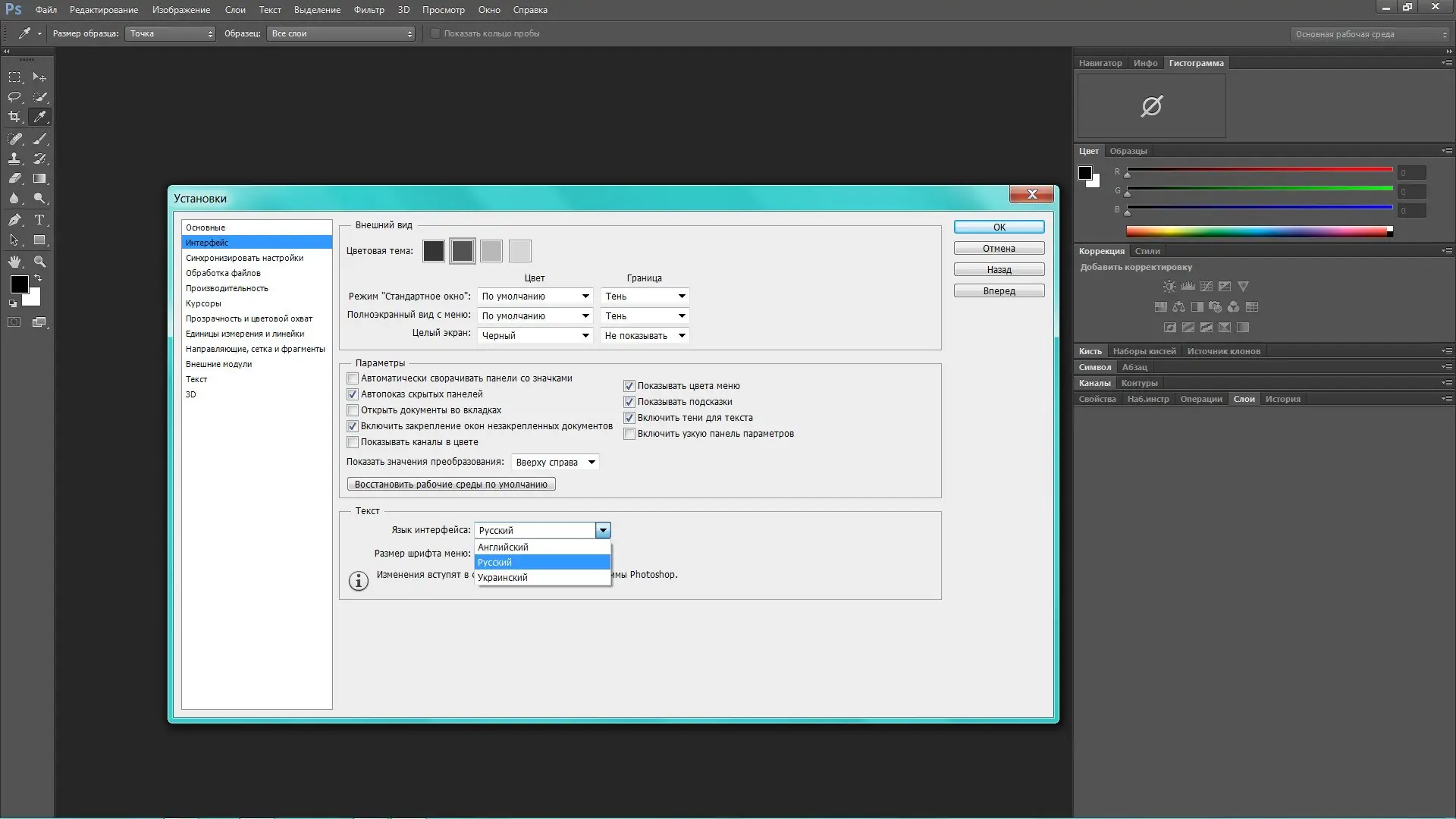Select the Clone Stamp tool

click(14, 158)
